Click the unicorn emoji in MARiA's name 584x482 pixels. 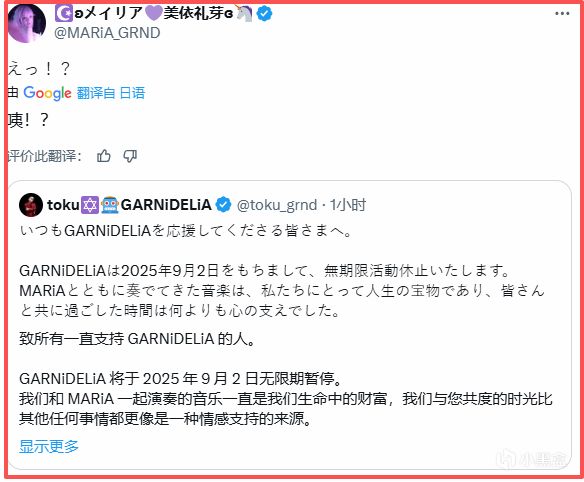coord(244,13)
